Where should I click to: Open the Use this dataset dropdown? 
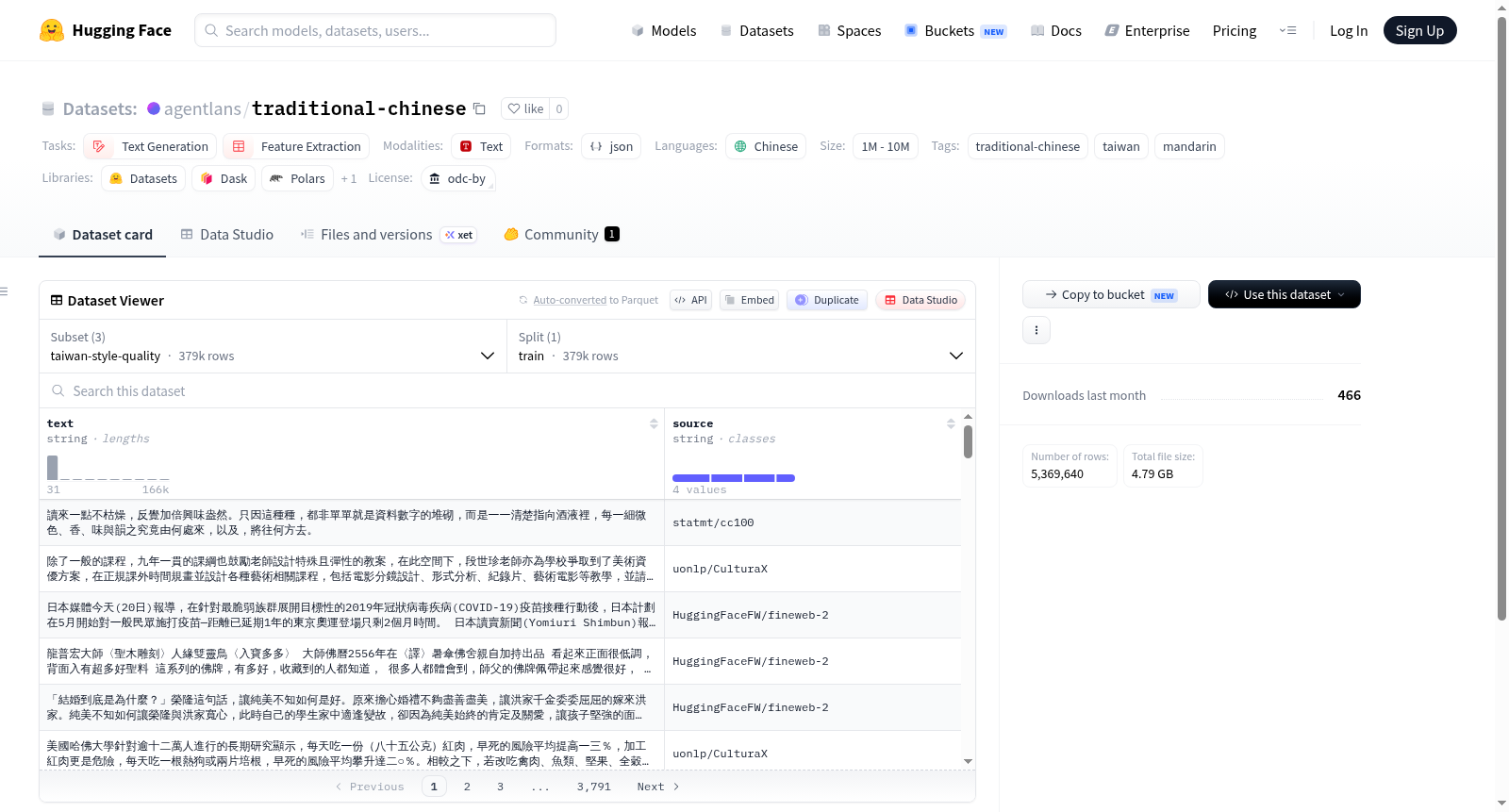coord(1284,294)
